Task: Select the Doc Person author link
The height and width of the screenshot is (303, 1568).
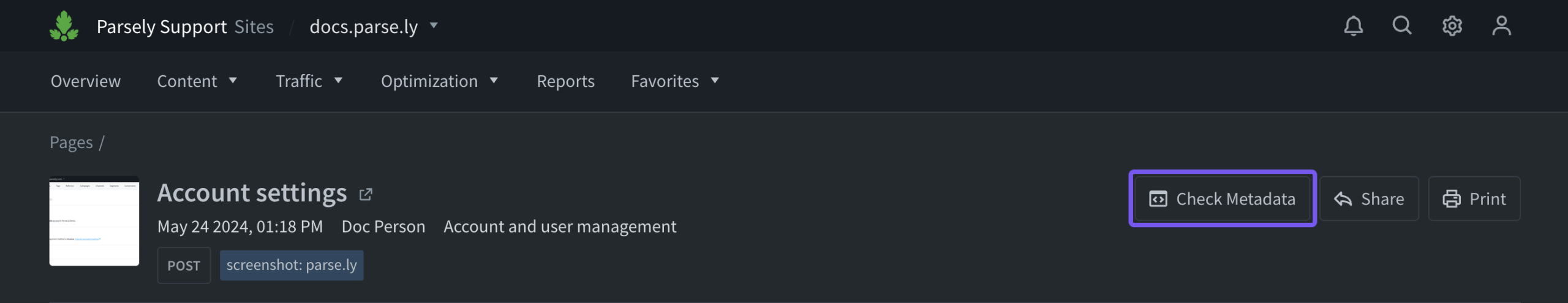Action: tap(383, 227)
